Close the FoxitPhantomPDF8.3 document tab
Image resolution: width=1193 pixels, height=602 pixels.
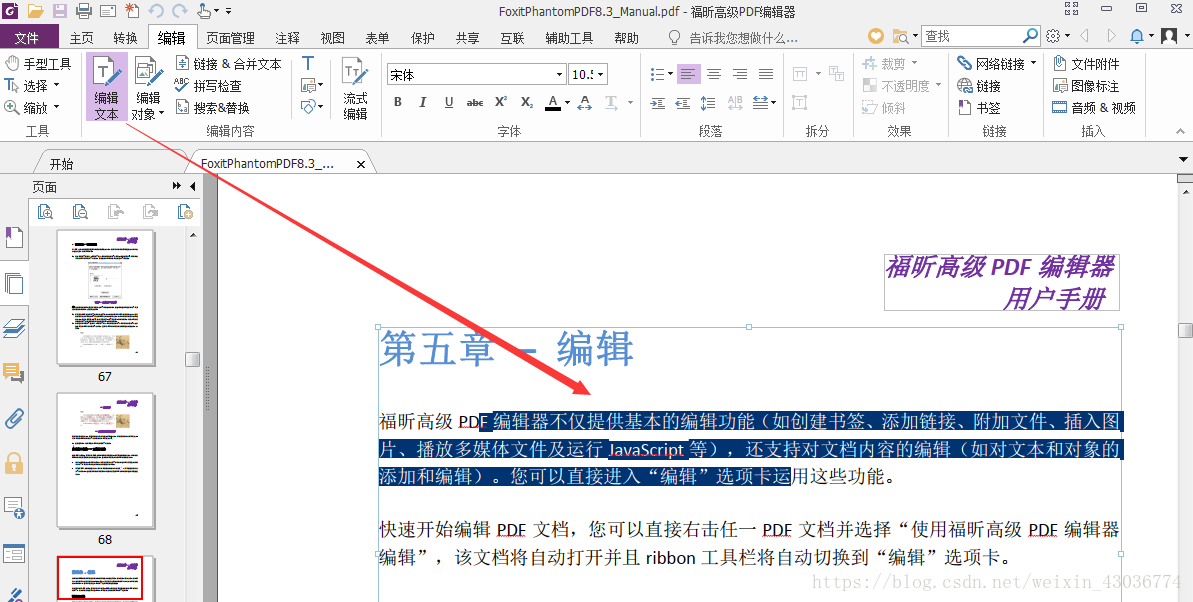click(361, 164)
